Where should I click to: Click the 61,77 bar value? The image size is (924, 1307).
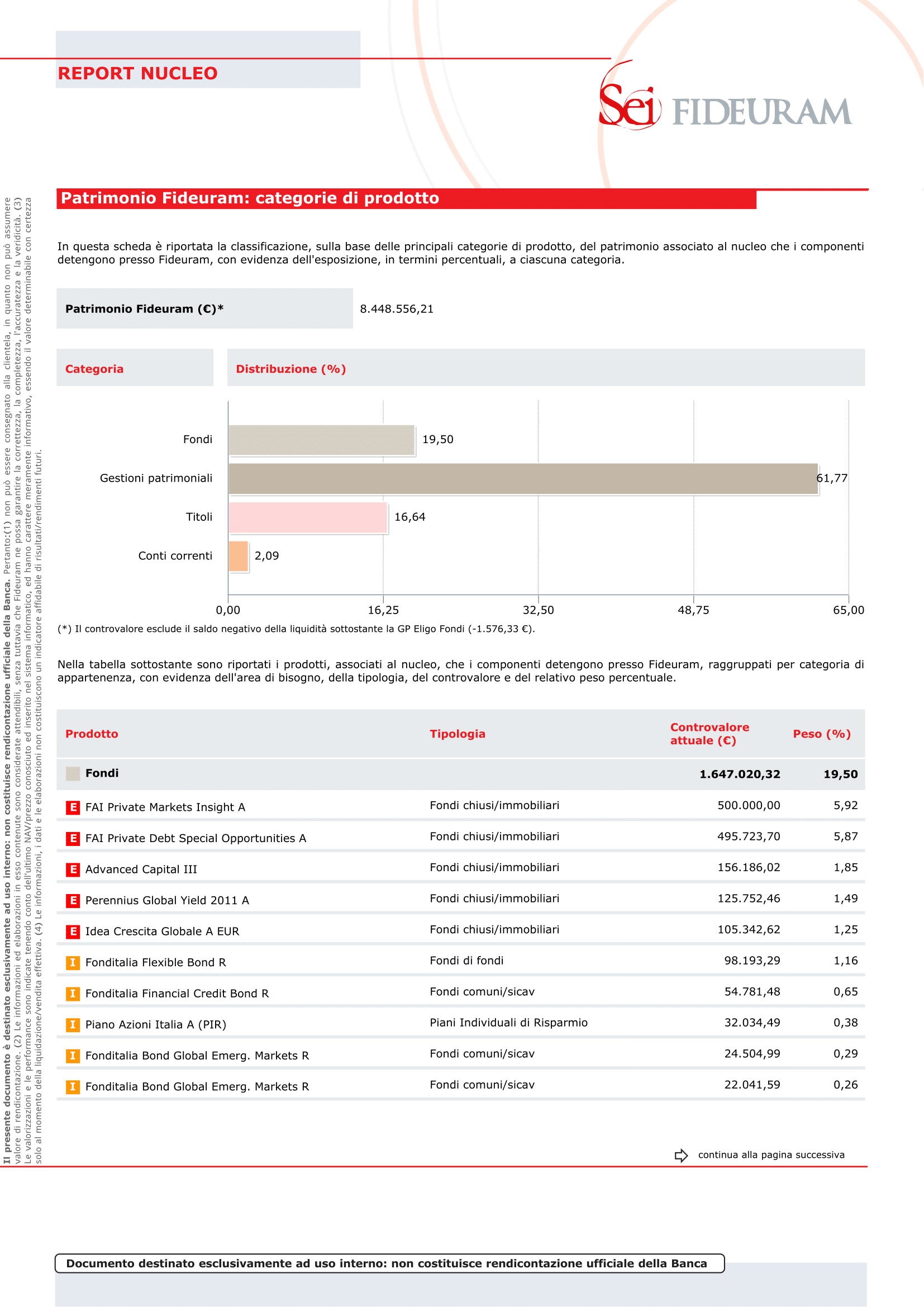pyautogui.click(x=832, y=478)
